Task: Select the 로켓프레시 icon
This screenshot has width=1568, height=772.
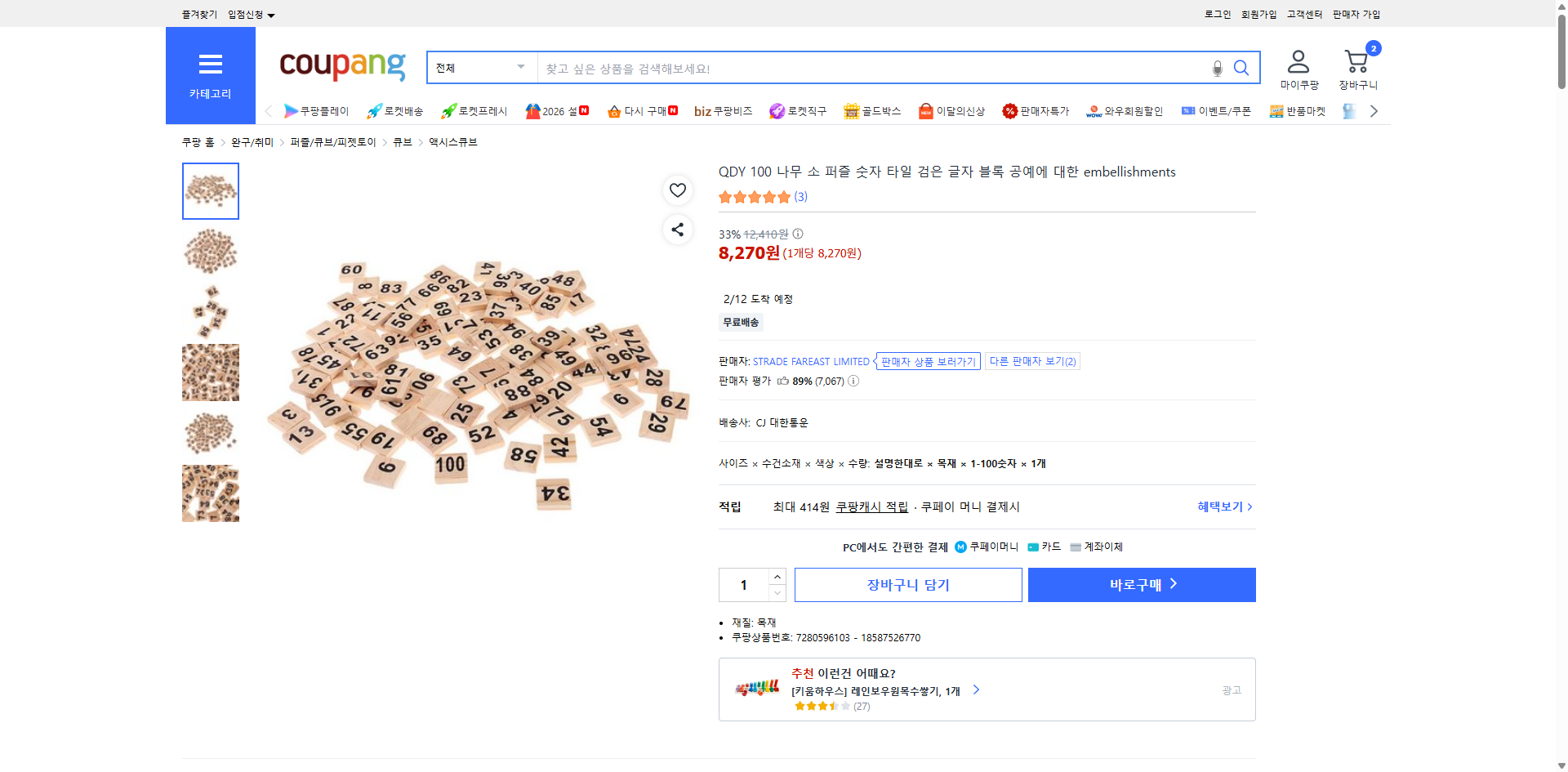Action: click(474, 111)
